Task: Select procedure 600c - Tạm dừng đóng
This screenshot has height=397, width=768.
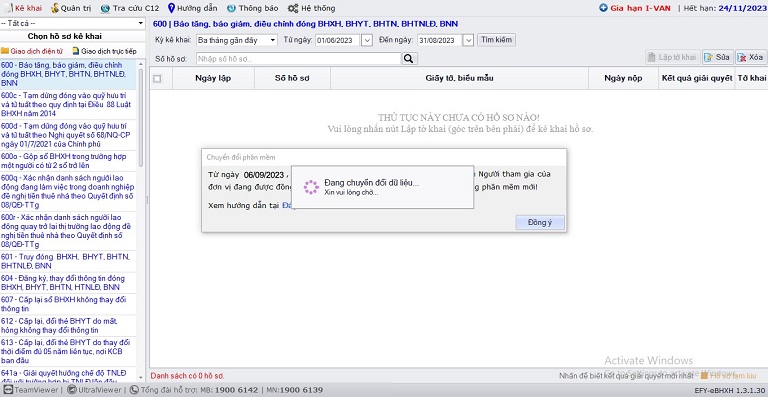Action: (x=68, y=104)
